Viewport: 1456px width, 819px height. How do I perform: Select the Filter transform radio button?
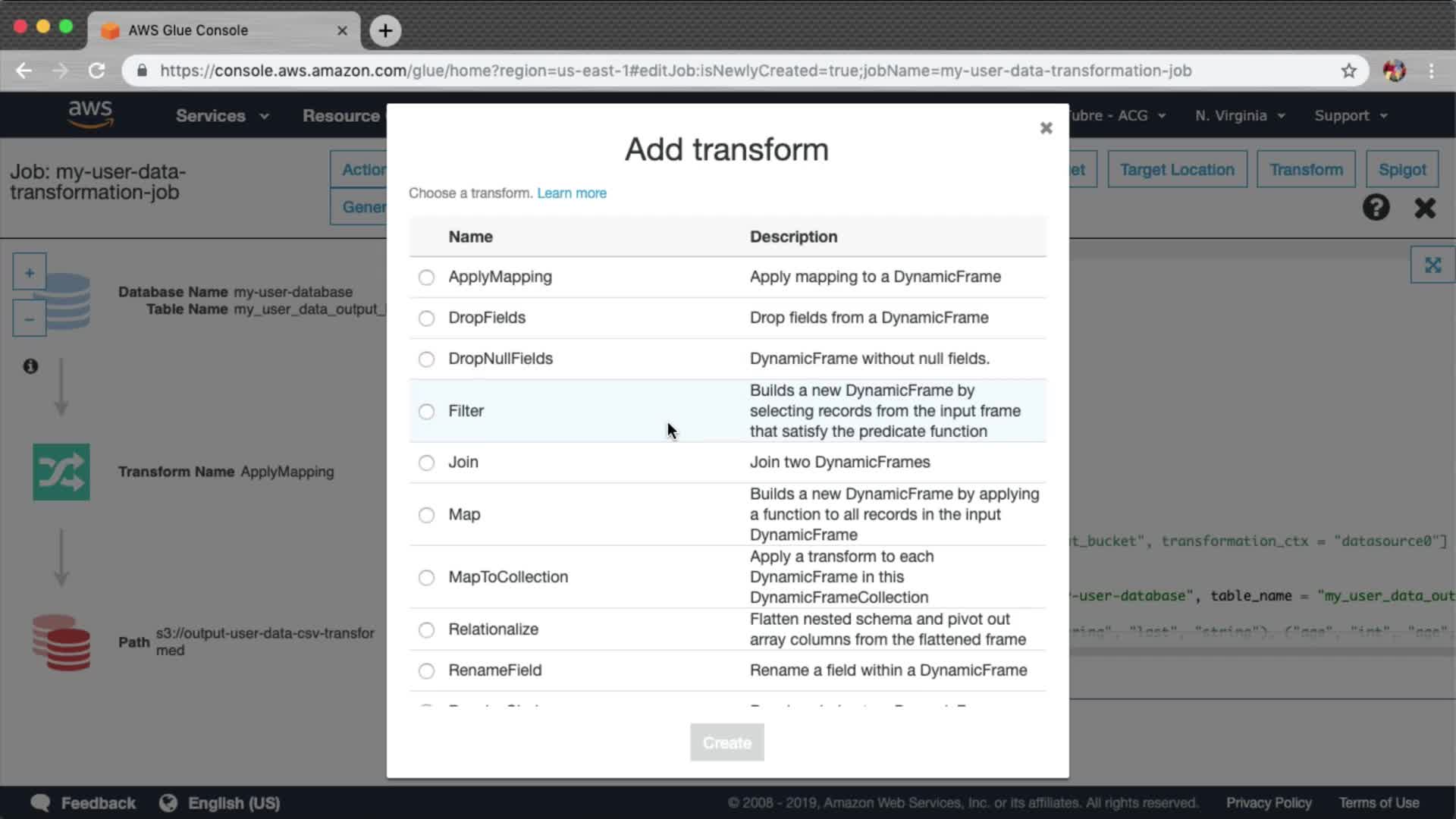(x=426, y=412)
